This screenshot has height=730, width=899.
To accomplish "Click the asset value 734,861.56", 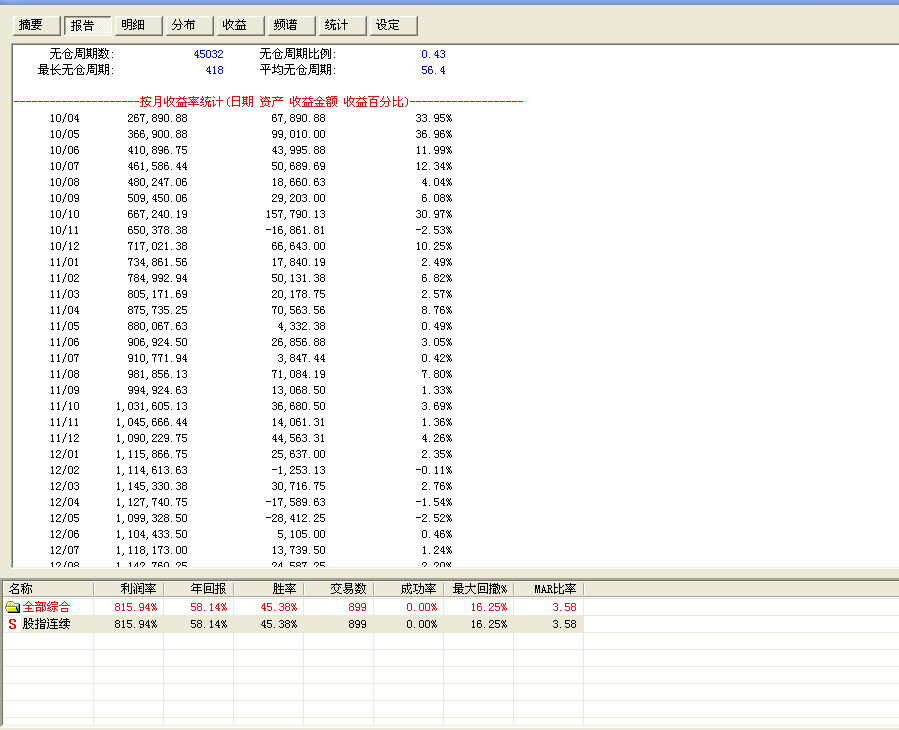I will coord(157,263).
